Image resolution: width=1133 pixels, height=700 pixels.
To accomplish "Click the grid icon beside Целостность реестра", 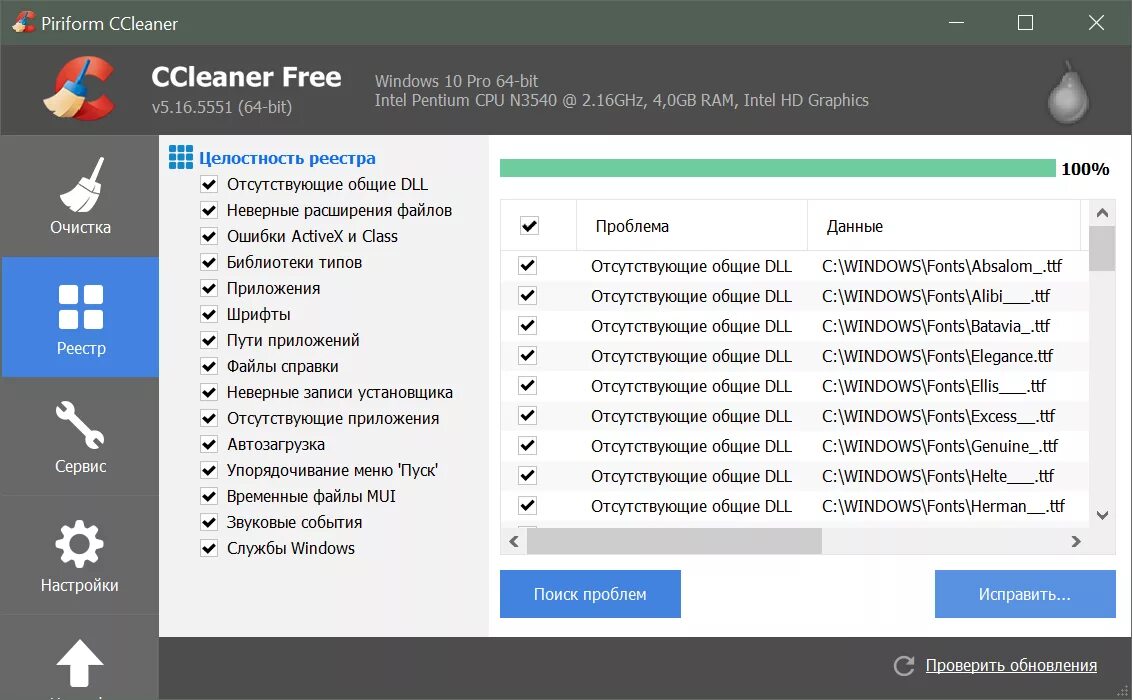I will (182, 157).
